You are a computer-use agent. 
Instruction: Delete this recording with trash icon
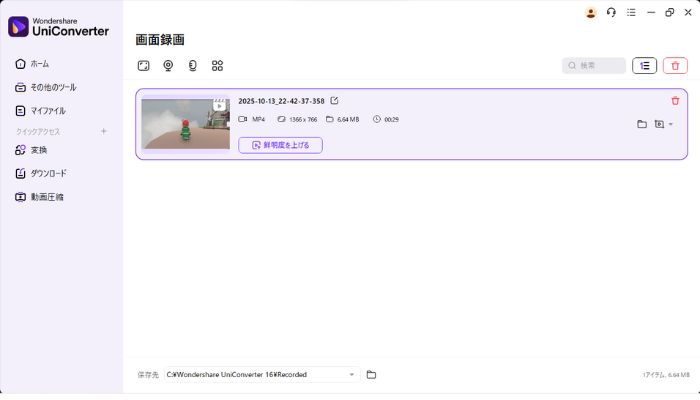(675, 101)
